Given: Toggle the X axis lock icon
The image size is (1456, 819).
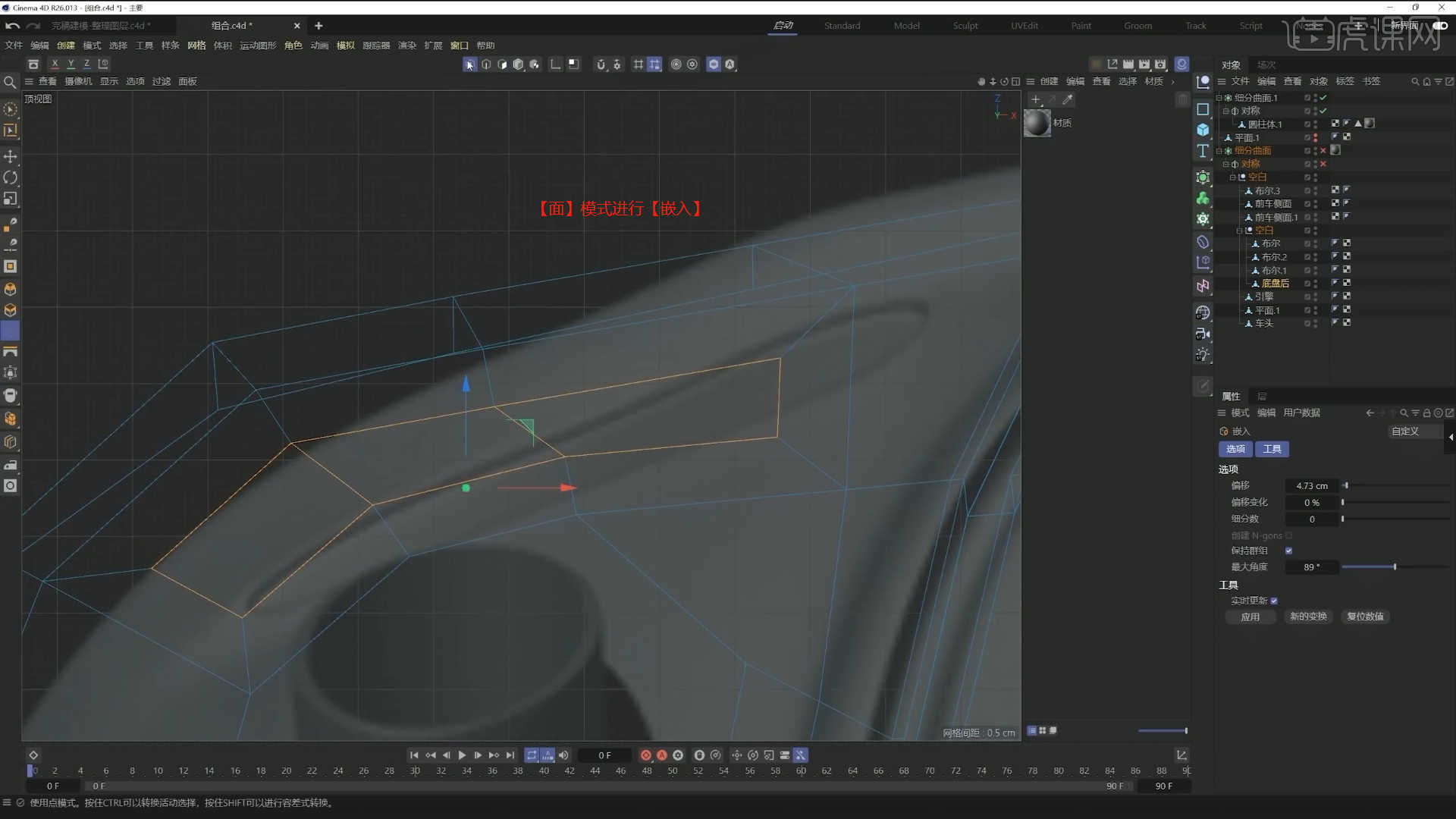Looking at the screenshot, I should (x=55, y=64).
